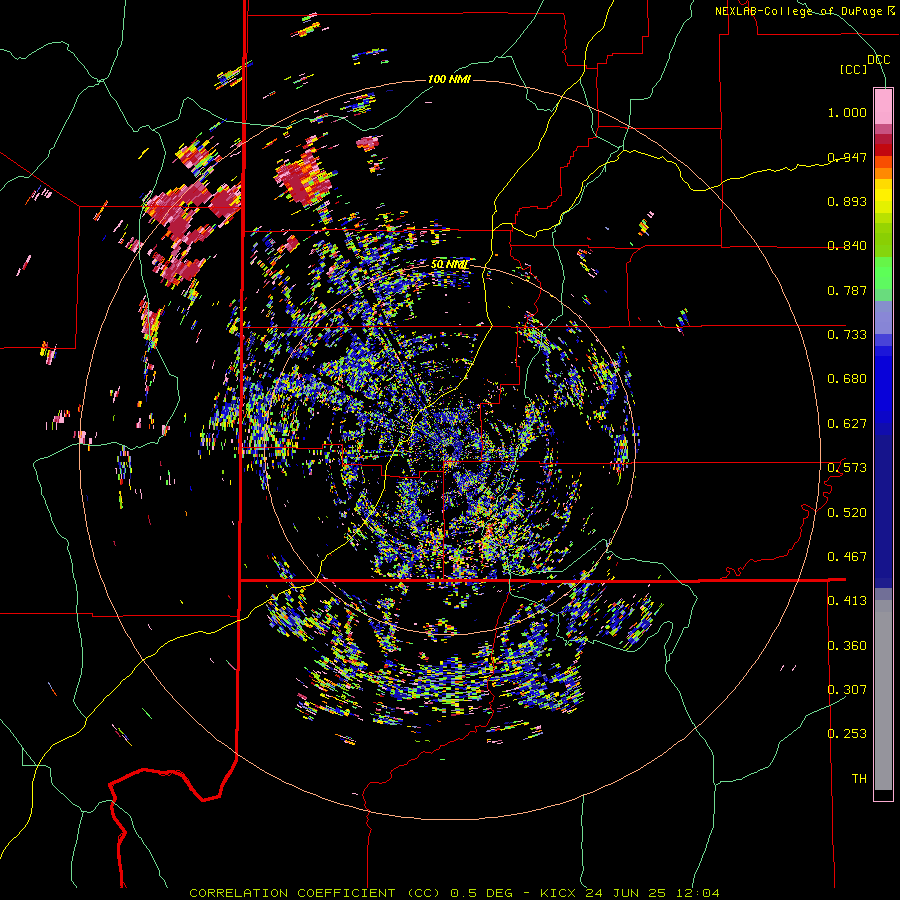This screenshot has height=900, width=900.
Task: Click the DCC label above the color scale
Action: 878,59
